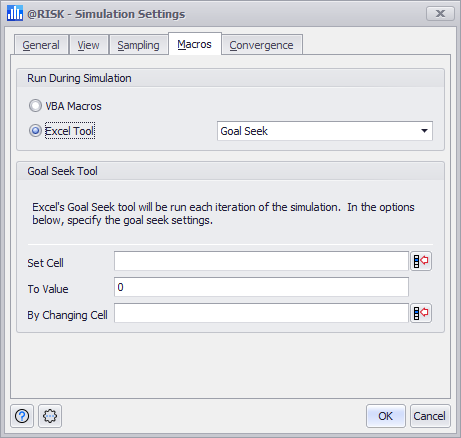This screenshot has height=438, width=461.
Task: Open the Sampling tab
Action: pyautogui.click(x=138, y=45)
